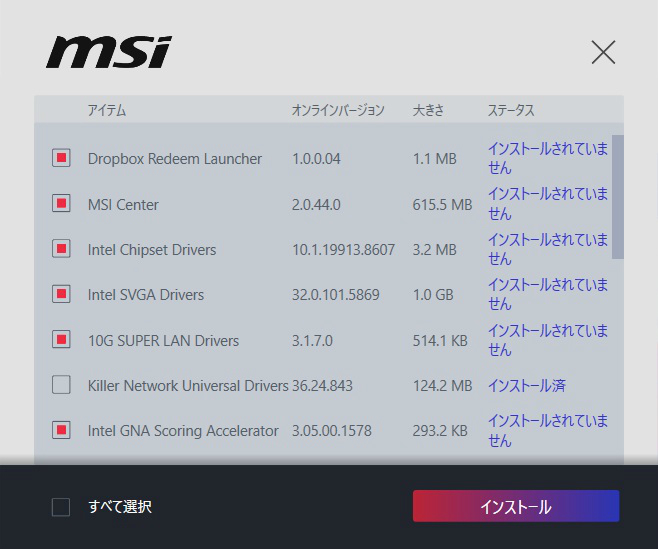Toggle the Intel Chipset Drivers checkbox
The width and height of the screenshot is (658, 549).
[61, 249]
